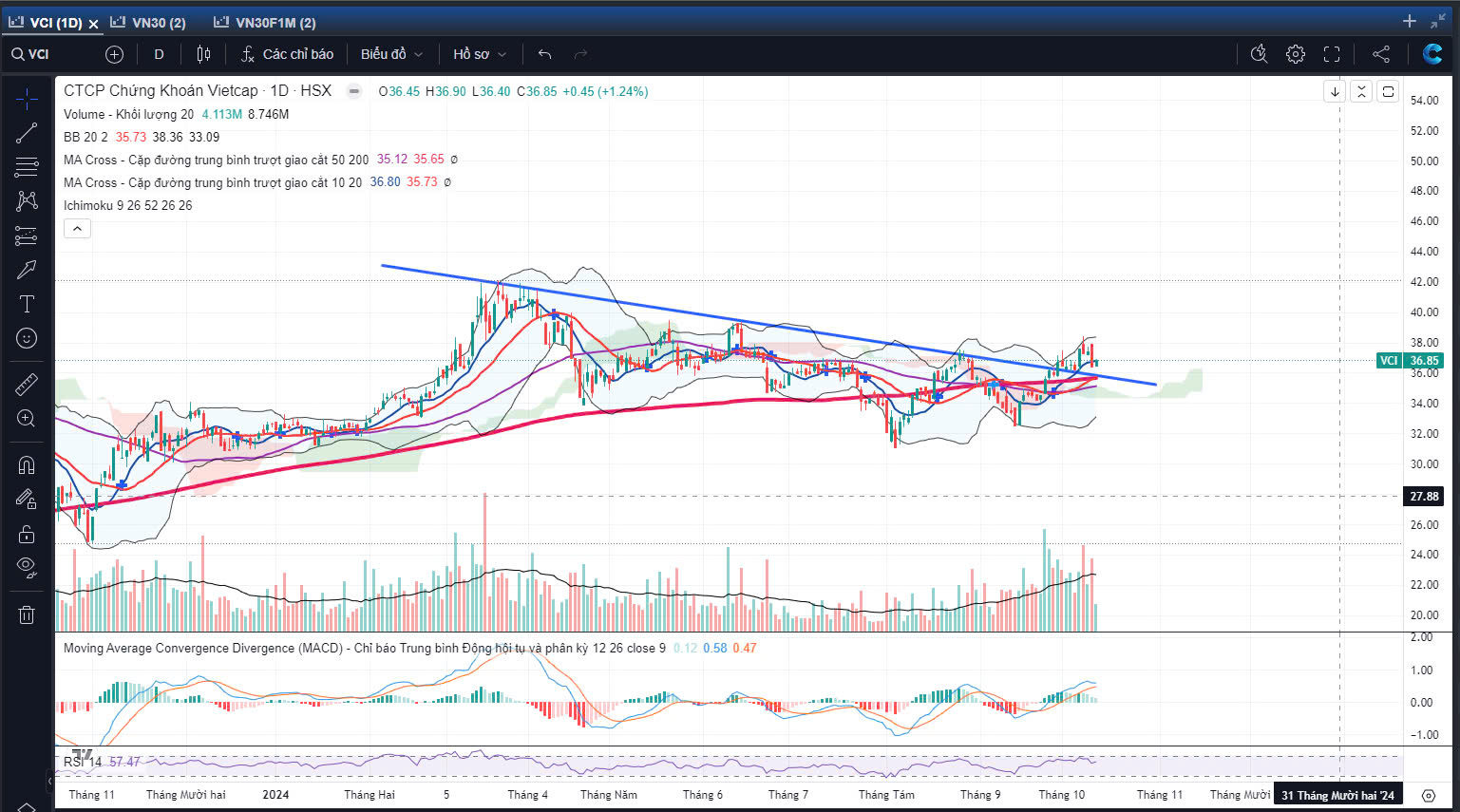1460x812 pixels.
Task: Select the Ichimoku indicator legend
Action: (127, 205)
